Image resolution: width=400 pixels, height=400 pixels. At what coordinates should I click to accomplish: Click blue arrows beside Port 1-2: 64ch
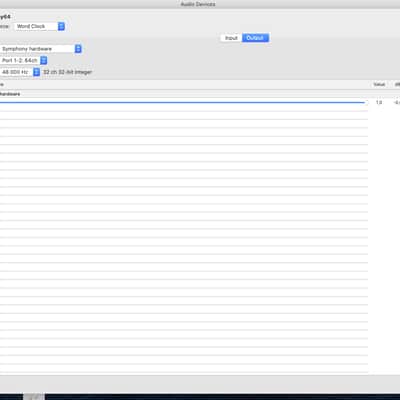click(44, 60)
